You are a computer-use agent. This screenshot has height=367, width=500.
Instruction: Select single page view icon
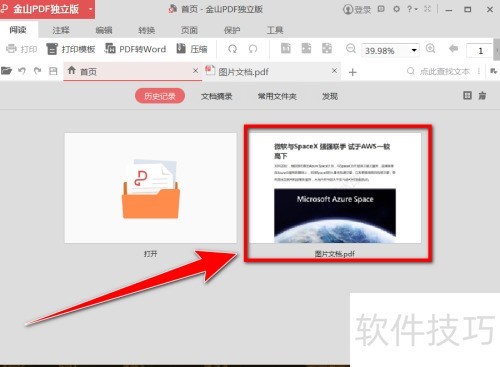[x=286, y=49]
